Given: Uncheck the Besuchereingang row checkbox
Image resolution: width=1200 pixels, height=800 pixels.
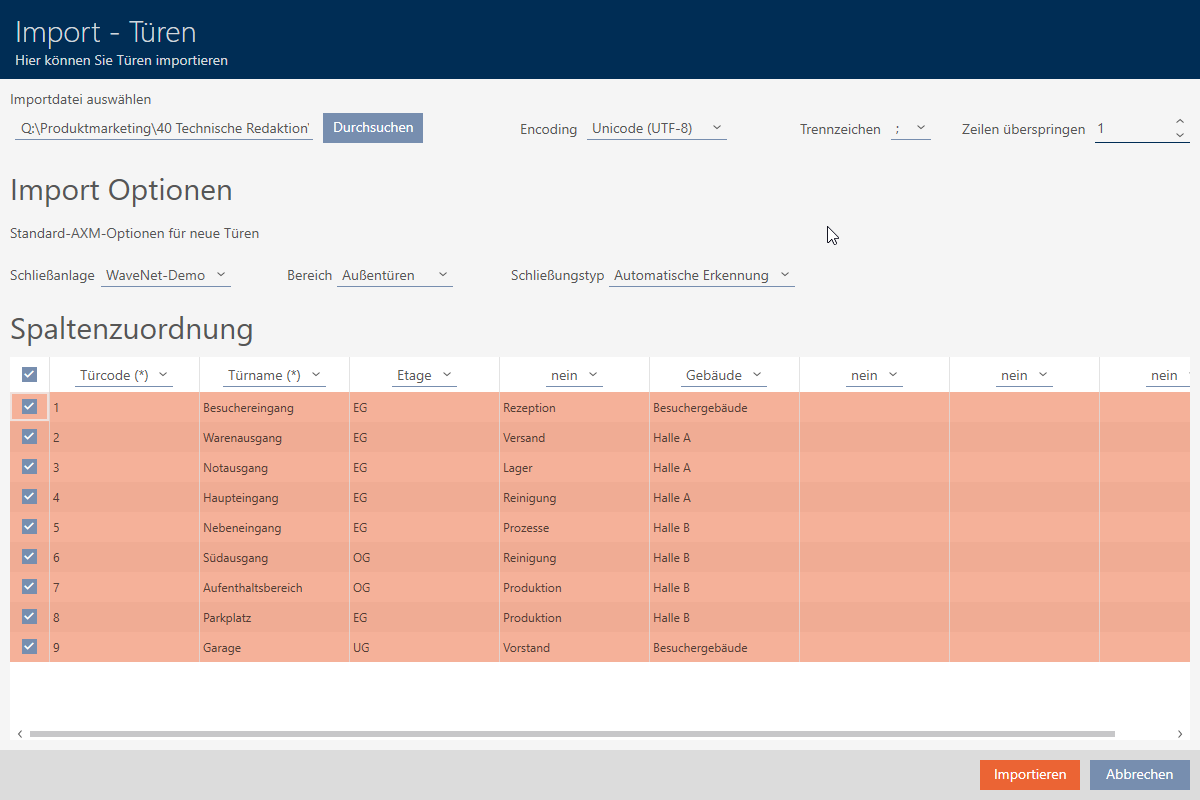Looking at the screenshot, I should click(29, 407).
